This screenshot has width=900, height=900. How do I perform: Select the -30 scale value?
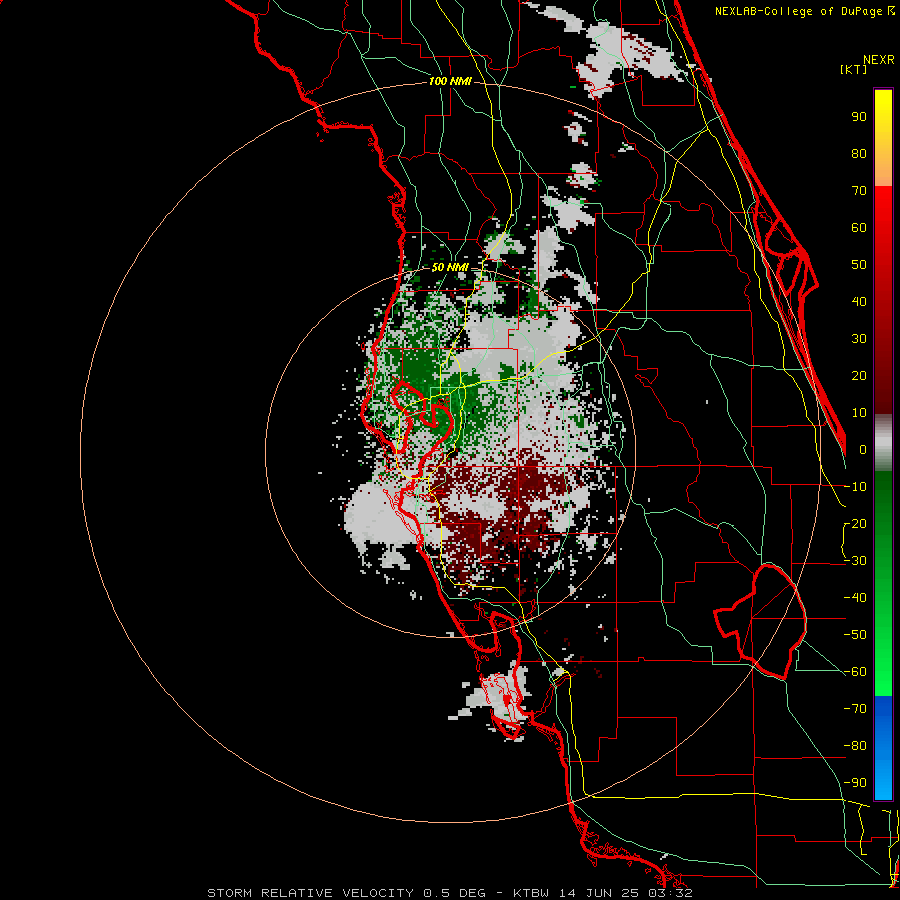855,561
